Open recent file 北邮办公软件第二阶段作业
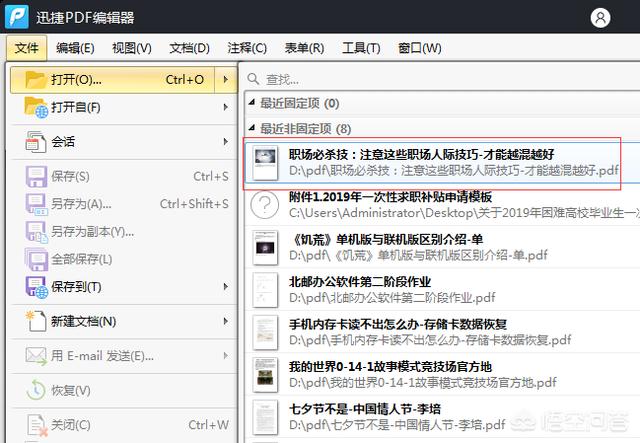The width and height of the screenshot is (640, 443). pyautogui.click(x=442, y=290)
